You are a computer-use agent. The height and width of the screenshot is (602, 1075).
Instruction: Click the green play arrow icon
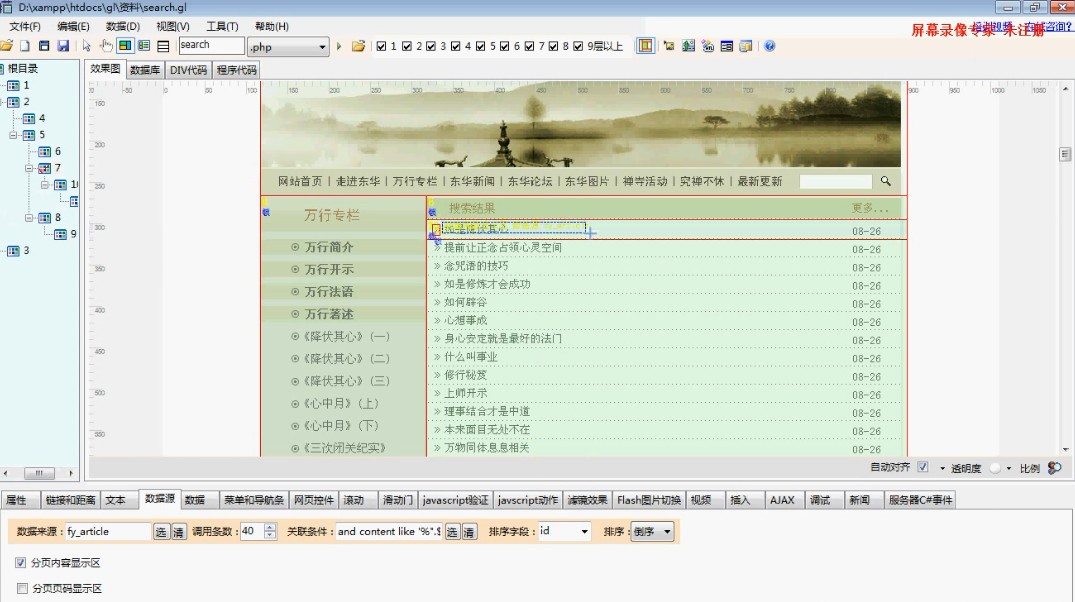pos(339,46)
